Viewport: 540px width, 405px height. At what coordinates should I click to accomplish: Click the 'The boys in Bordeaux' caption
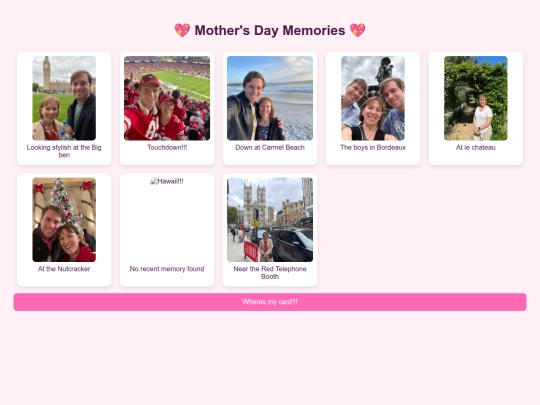click(373, 147)
